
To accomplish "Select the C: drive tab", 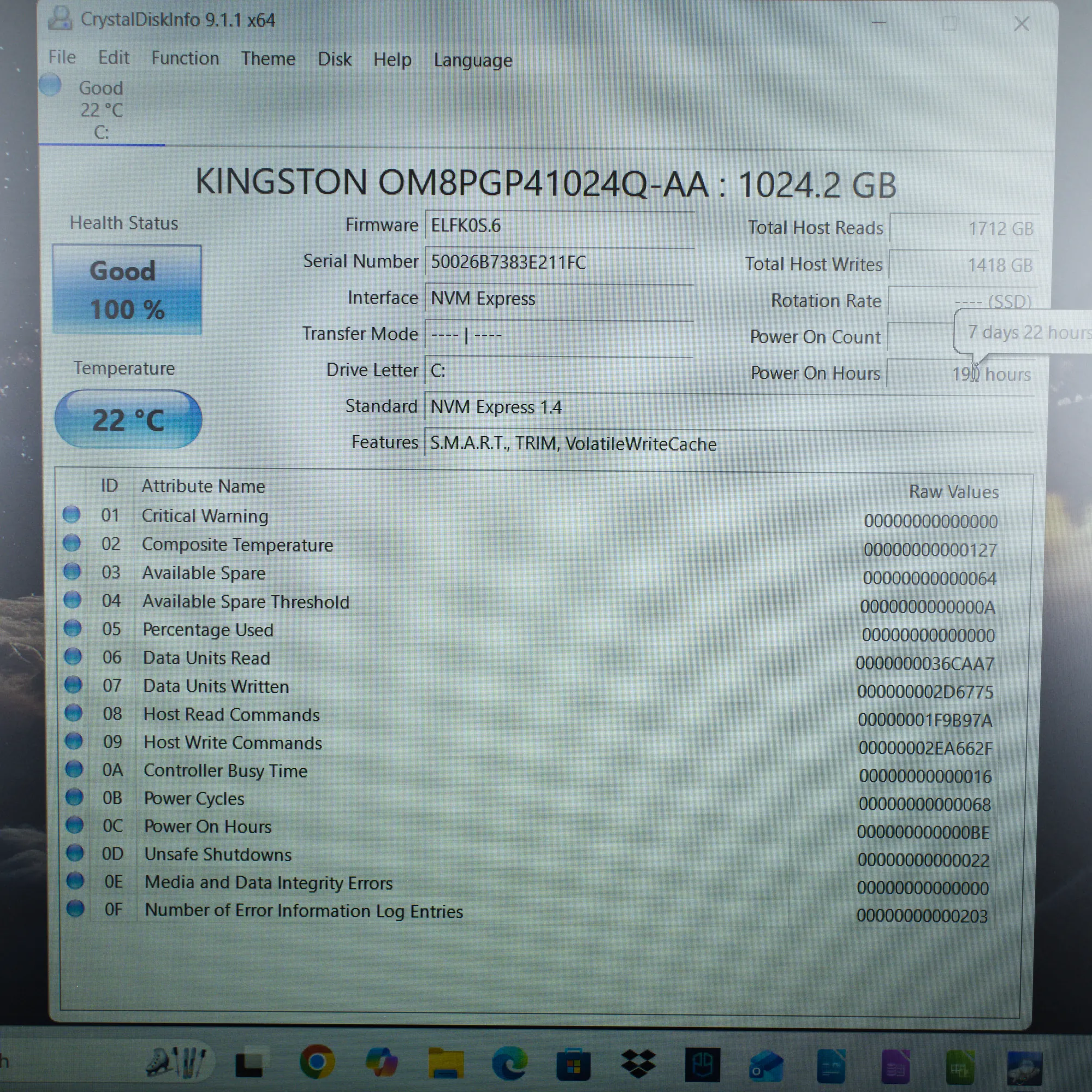I will [x=101, y=110].
